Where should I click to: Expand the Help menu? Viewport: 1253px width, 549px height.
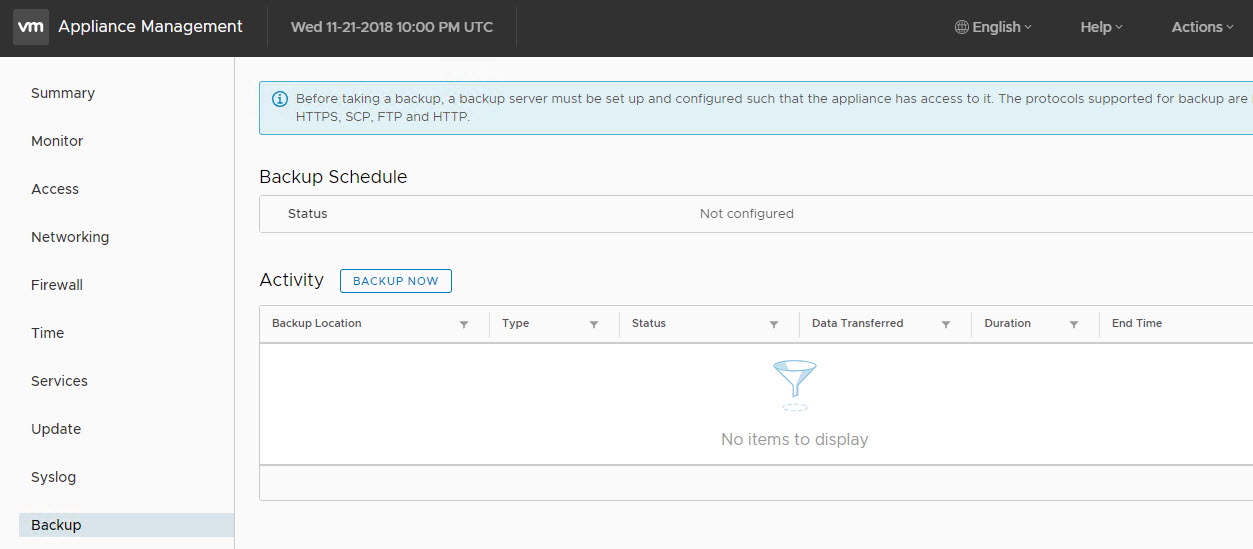pyautogui.click(x=1101, y=27)
